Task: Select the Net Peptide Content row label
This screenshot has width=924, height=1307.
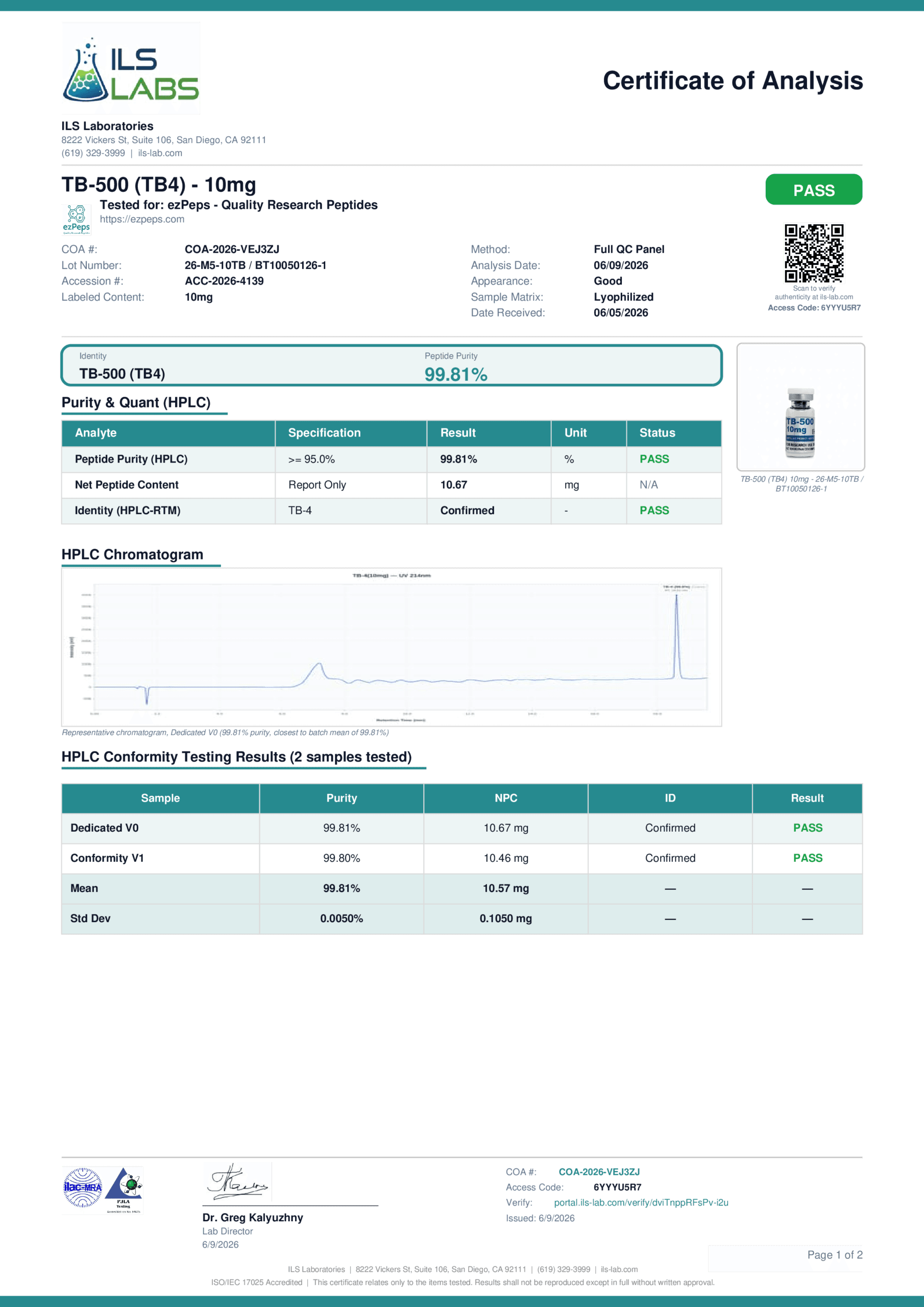Action: coord(127,485)
